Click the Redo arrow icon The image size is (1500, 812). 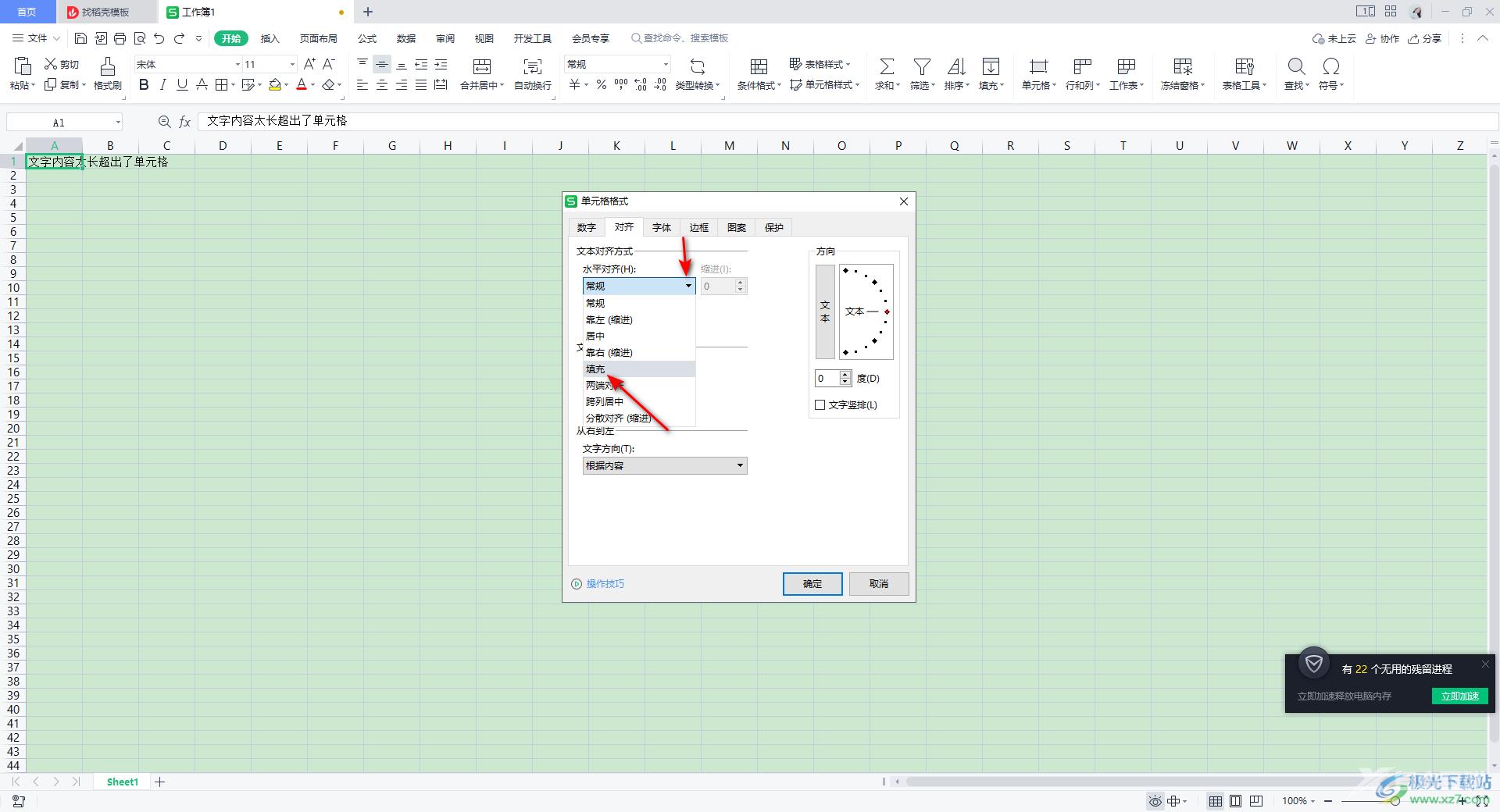point(179,38)
